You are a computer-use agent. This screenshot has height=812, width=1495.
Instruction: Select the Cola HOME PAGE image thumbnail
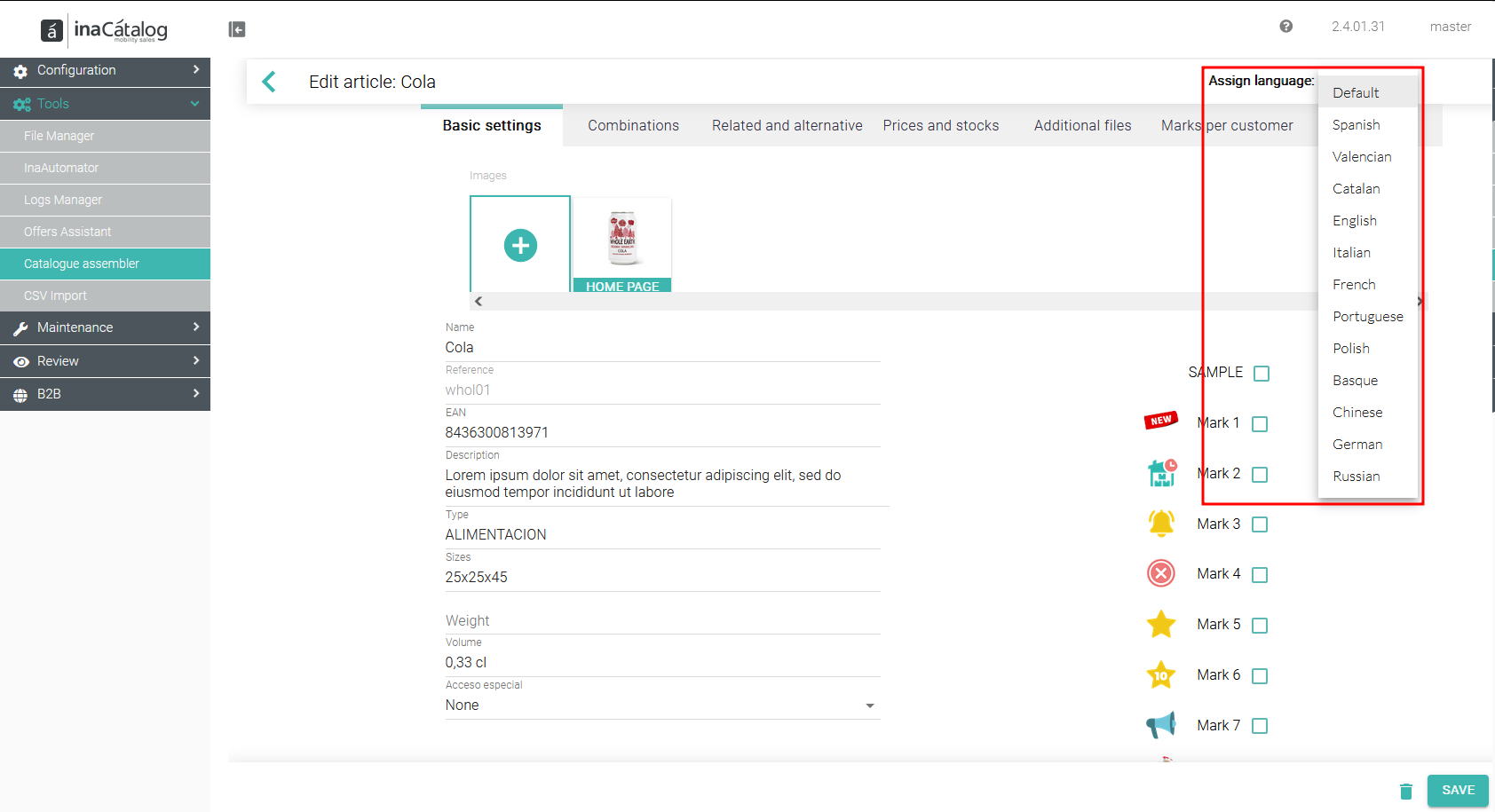click(622, 245)
